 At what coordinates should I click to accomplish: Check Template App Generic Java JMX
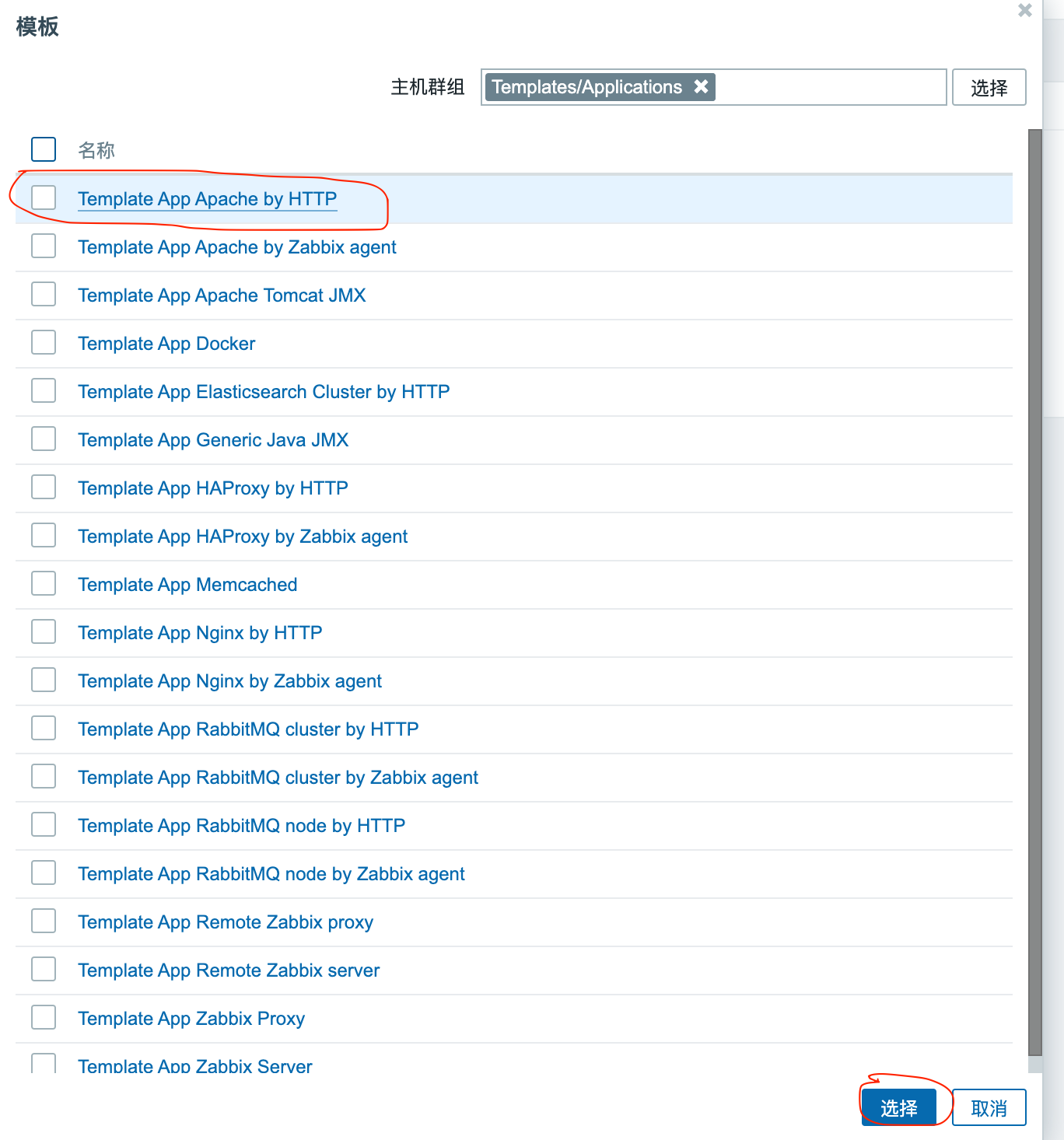pos(44,439)
